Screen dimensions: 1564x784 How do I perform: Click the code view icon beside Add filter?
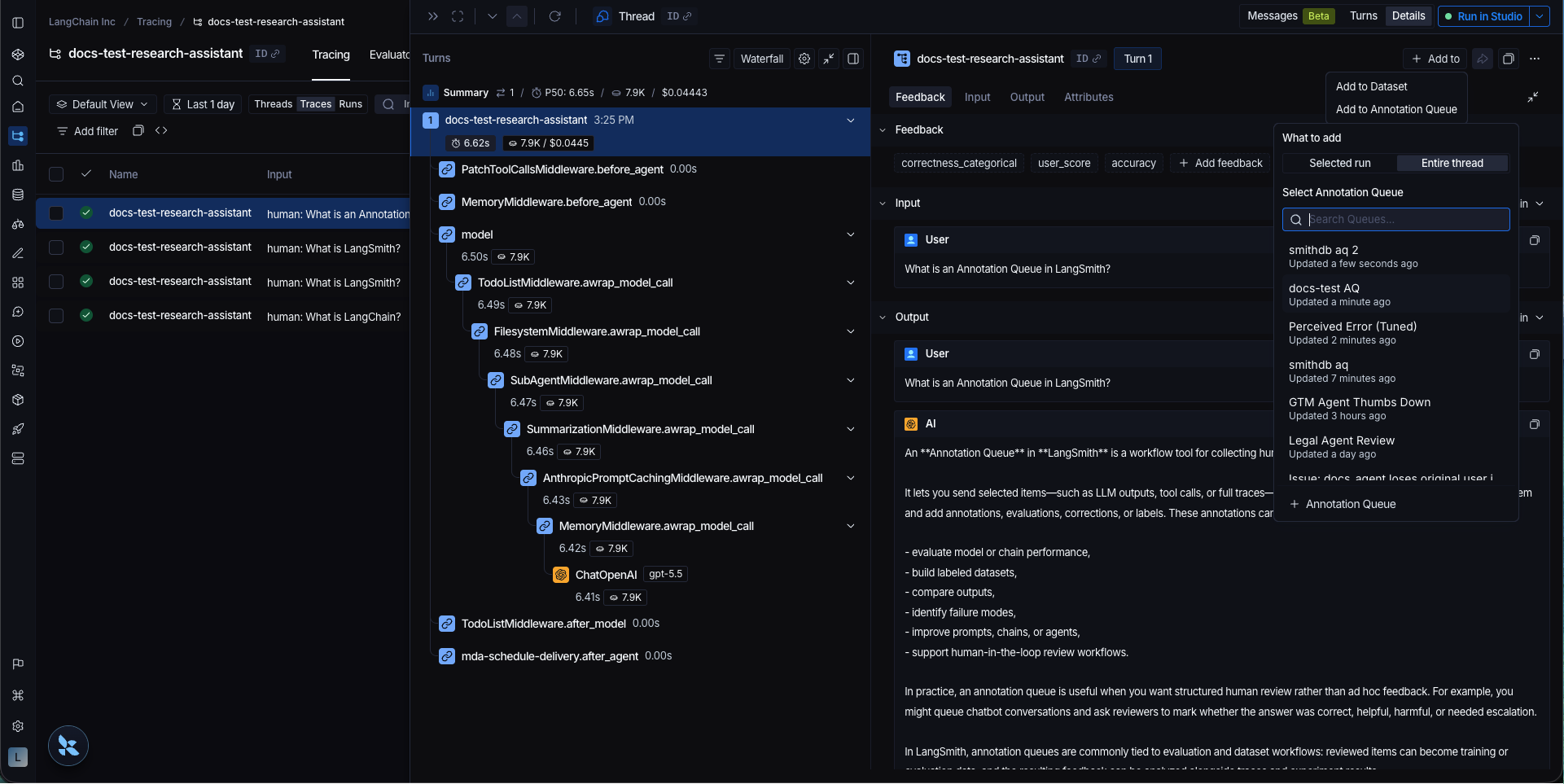161,130
